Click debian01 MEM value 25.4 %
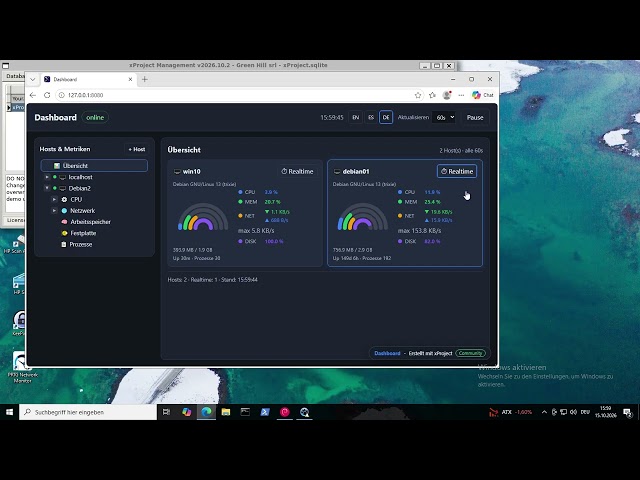This screenshot has height=480, width=640. click(x=432, y=202)
